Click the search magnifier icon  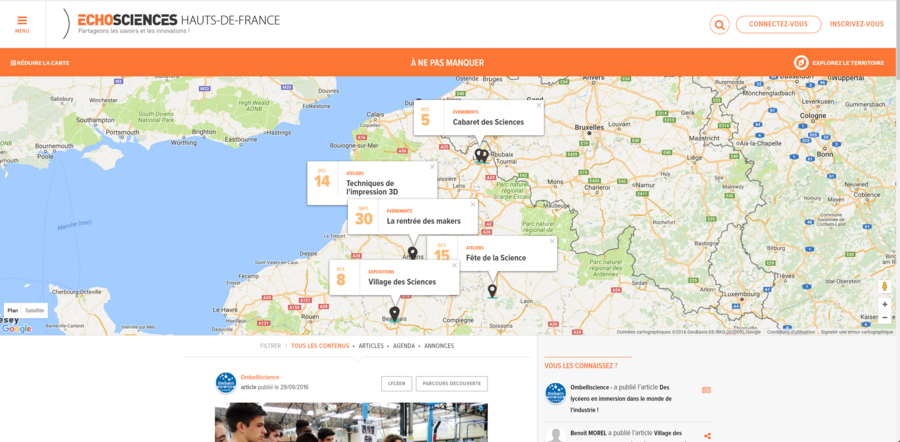point(719,25)
